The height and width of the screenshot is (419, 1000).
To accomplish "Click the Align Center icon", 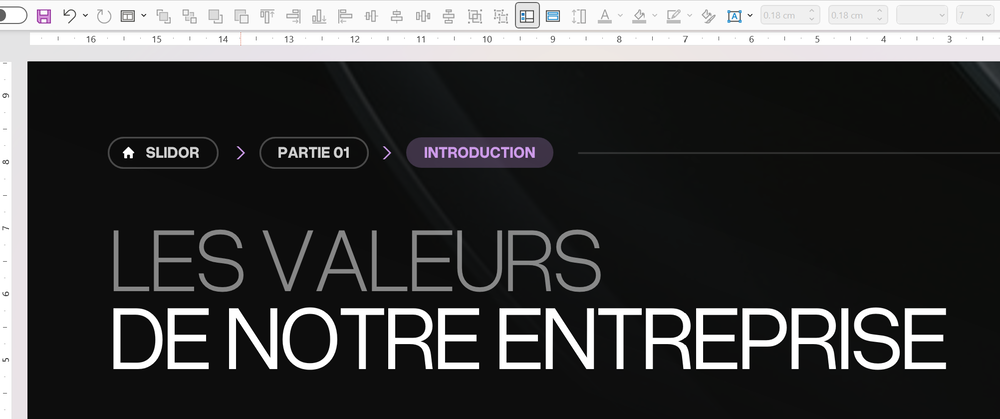I will click(397, 16).
